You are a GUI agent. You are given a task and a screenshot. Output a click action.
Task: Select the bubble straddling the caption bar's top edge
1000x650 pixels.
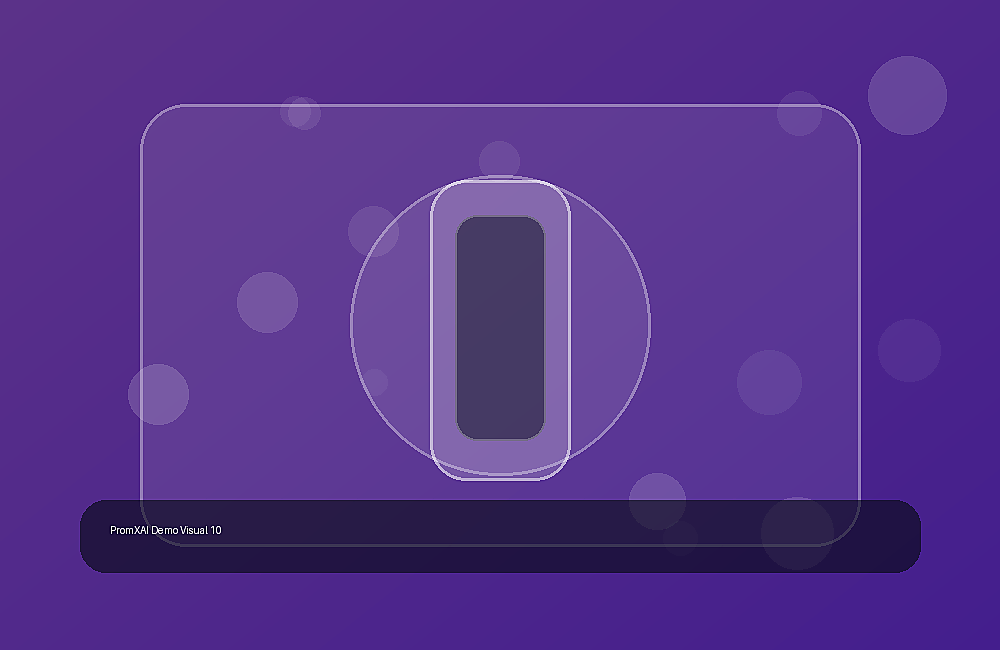tap(657, 501)
